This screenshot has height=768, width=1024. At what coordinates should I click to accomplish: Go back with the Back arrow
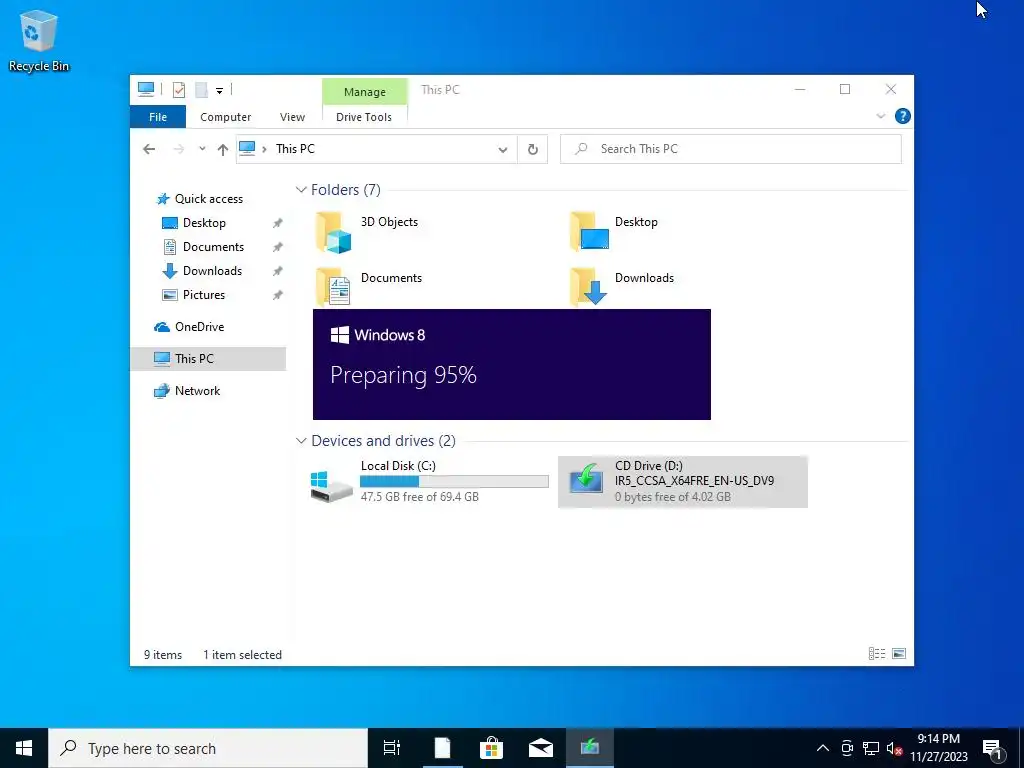(149, 149)
